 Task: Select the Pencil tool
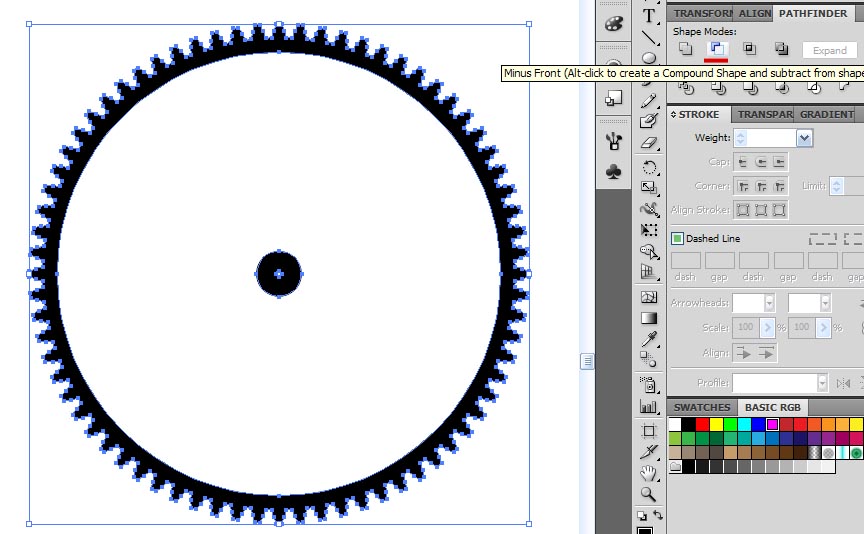pos(649,100)
